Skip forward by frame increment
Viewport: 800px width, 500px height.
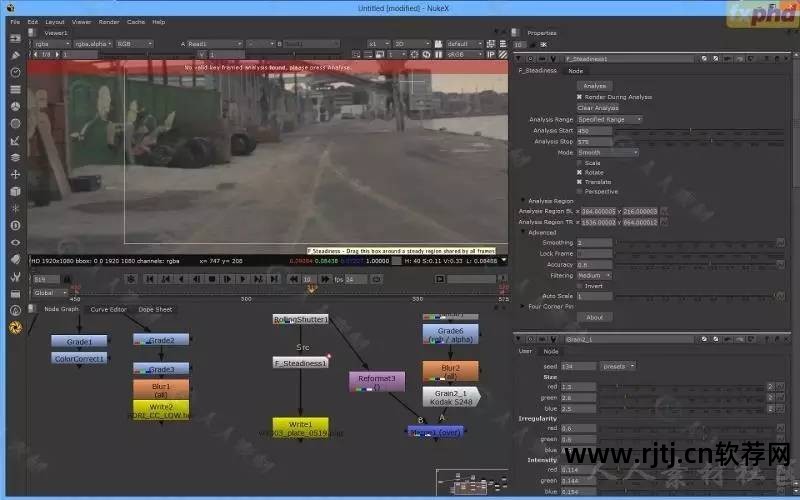[x=325, y=279]
